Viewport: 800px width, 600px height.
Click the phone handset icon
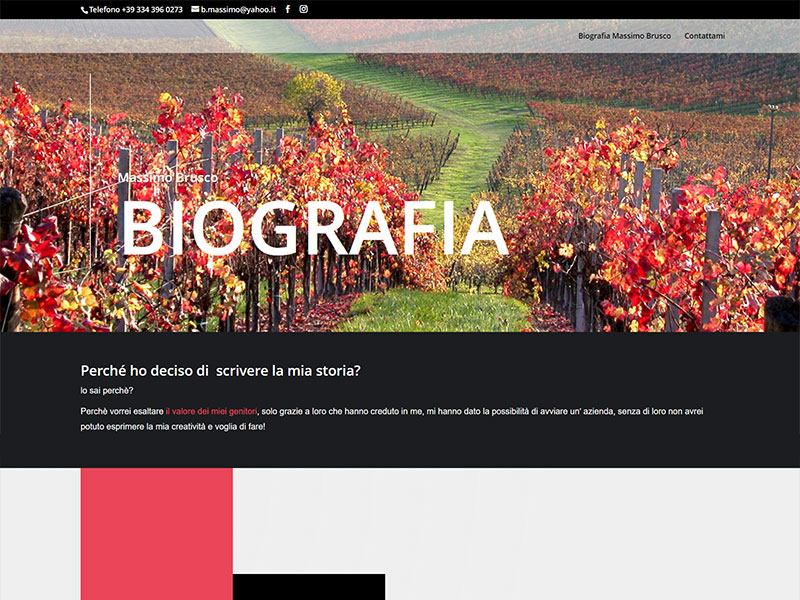pyautogui.click(x=84, y=10)
